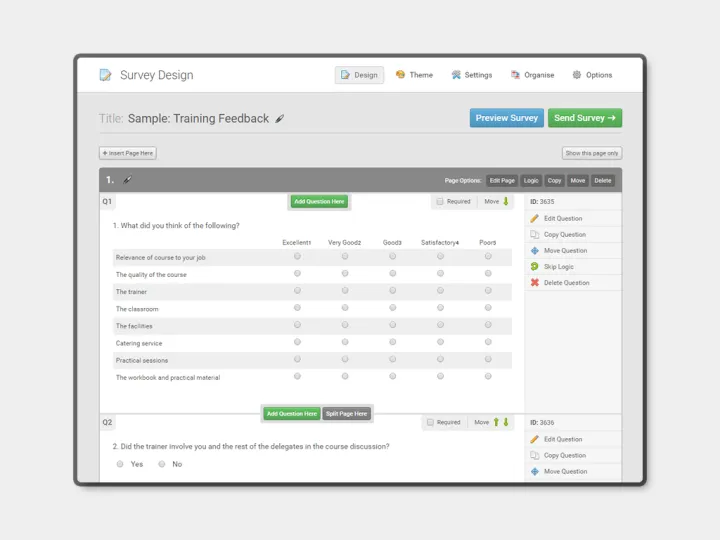720x540 pixels.
Task: Open the Settings tab
Action: coord(472,75)
